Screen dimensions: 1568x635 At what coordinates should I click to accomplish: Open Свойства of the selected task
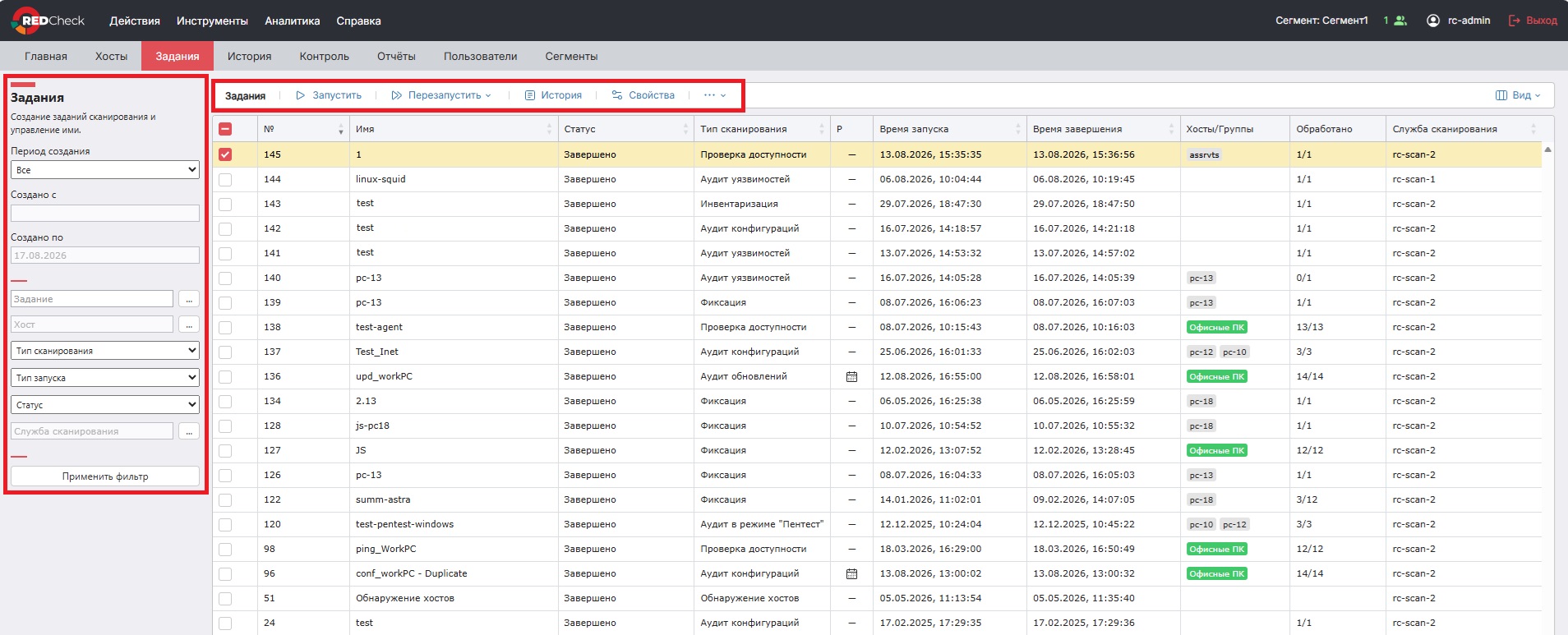[643, 95]
